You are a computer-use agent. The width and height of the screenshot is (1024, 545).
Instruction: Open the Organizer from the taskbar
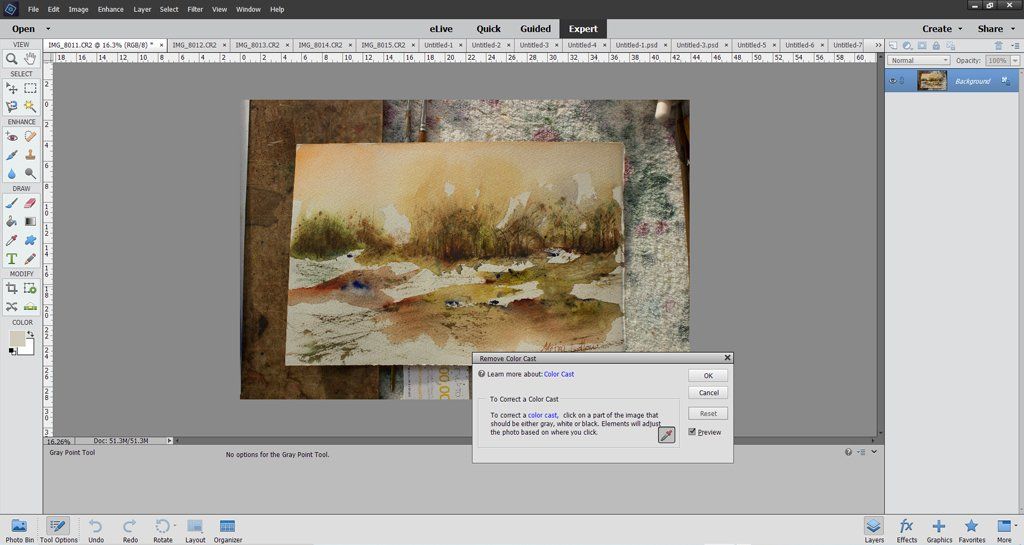tap(227, 529)
